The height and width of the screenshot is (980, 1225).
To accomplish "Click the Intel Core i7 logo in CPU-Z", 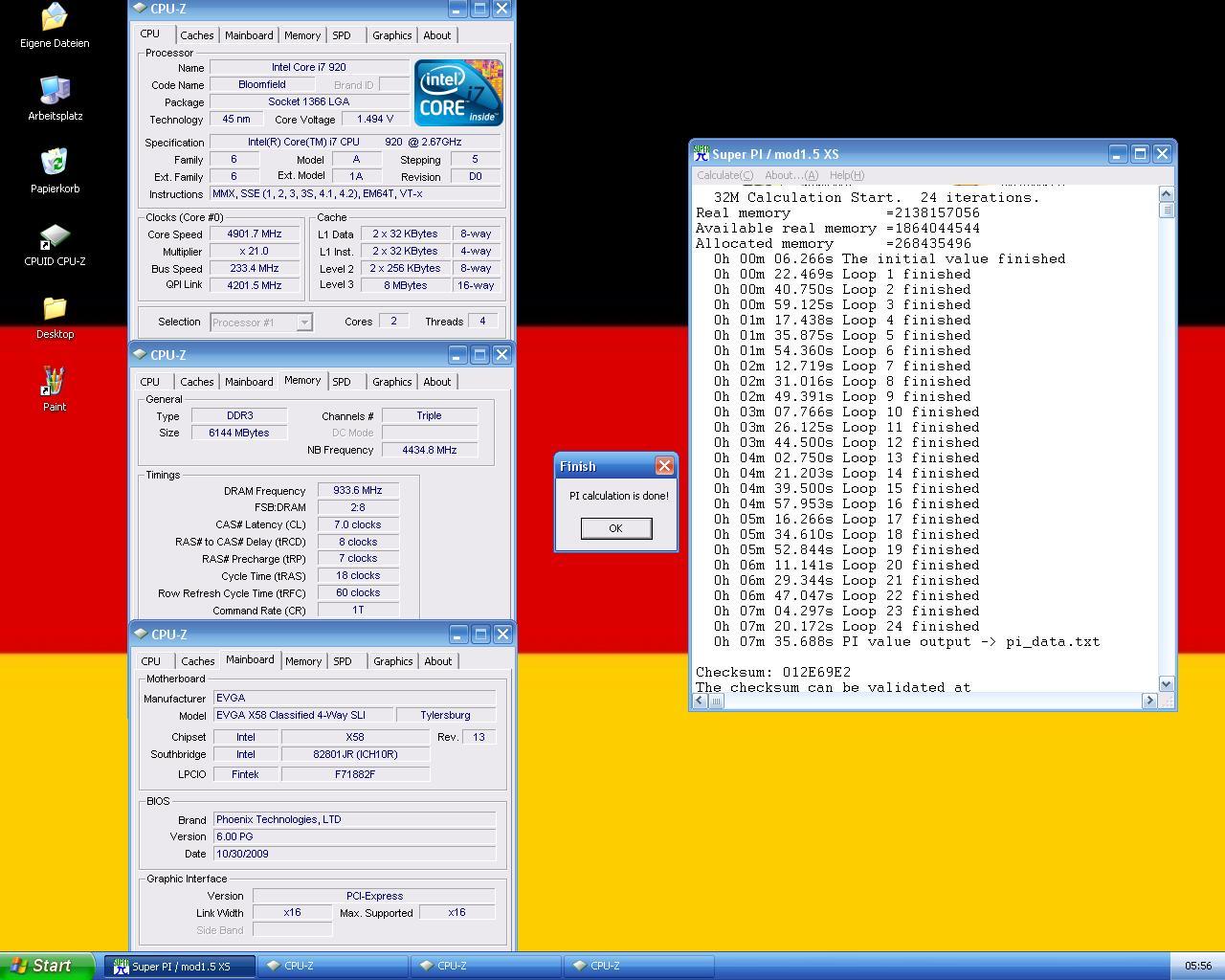I will (458, 93).
